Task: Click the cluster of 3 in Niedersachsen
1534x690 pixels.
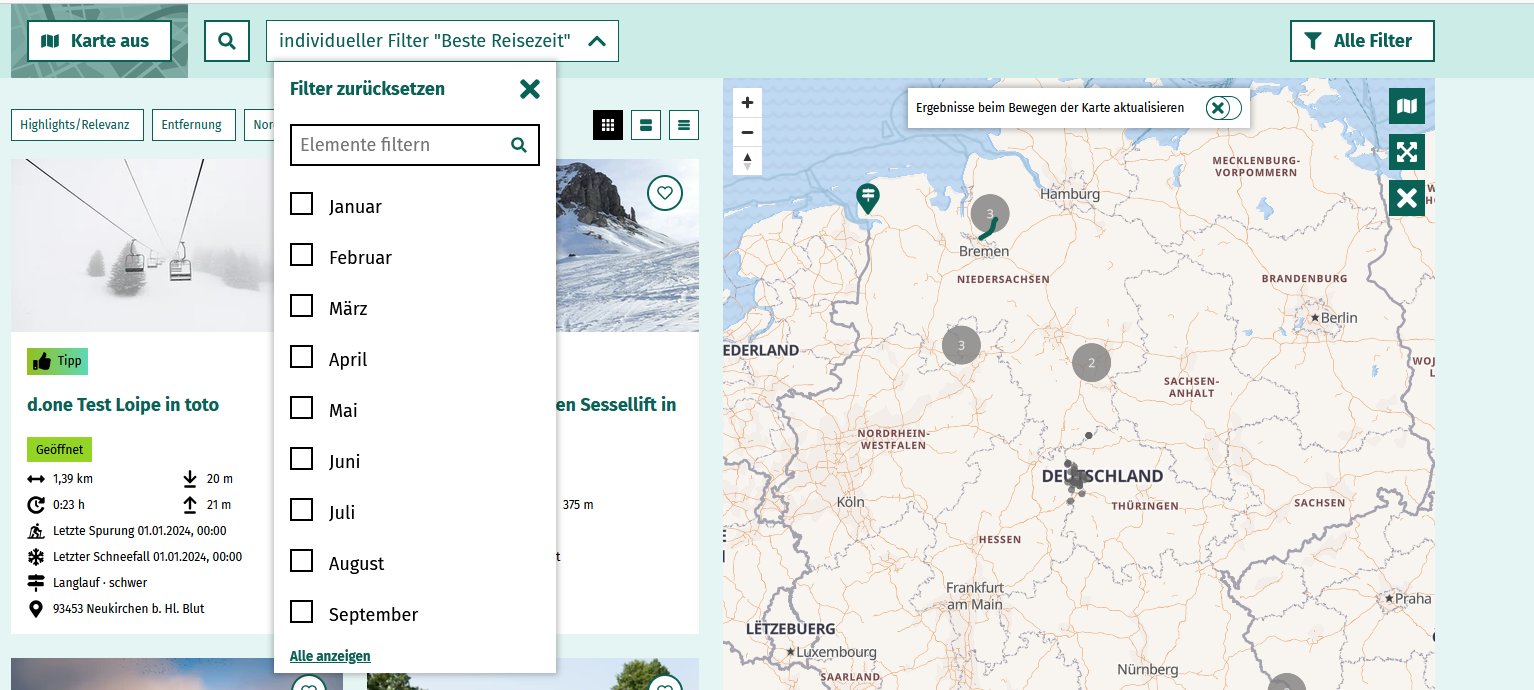Action: click(x=962, y=345)
